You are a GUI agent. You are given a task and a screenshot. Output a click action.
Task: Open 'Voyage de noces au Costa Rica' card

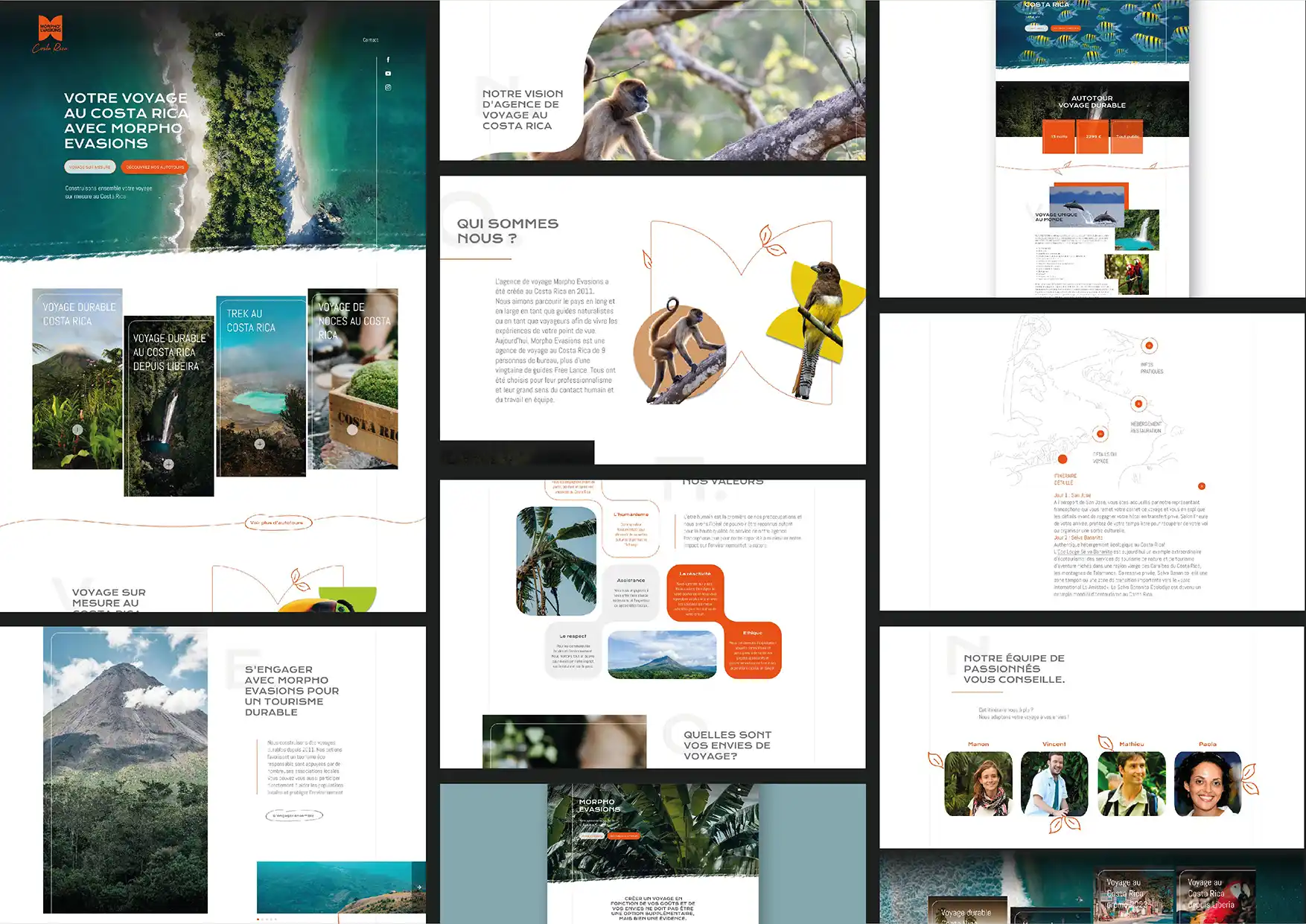353,379
